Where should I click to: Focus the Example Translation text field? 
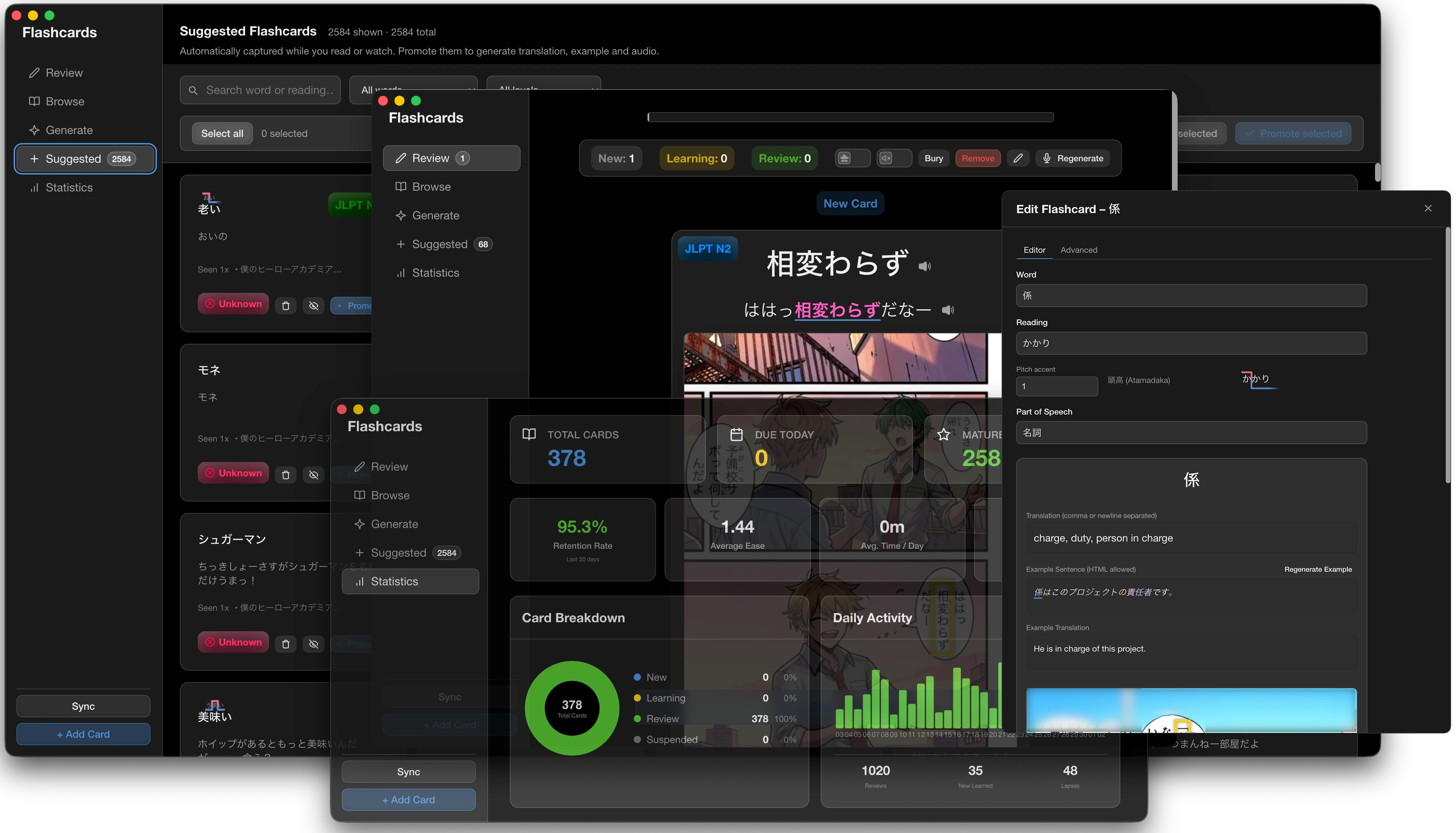[x=1191, y=652]
